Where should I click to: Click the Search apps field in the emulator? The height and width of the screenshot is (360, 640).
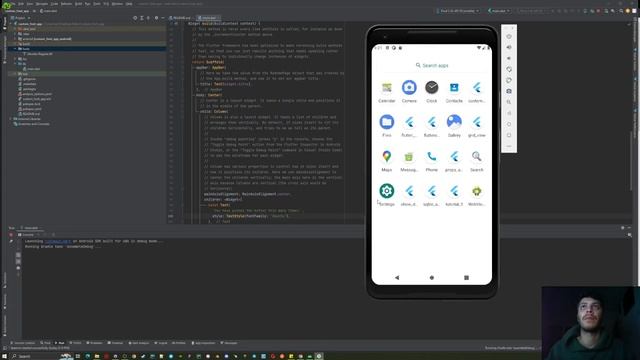coord(432,65)
